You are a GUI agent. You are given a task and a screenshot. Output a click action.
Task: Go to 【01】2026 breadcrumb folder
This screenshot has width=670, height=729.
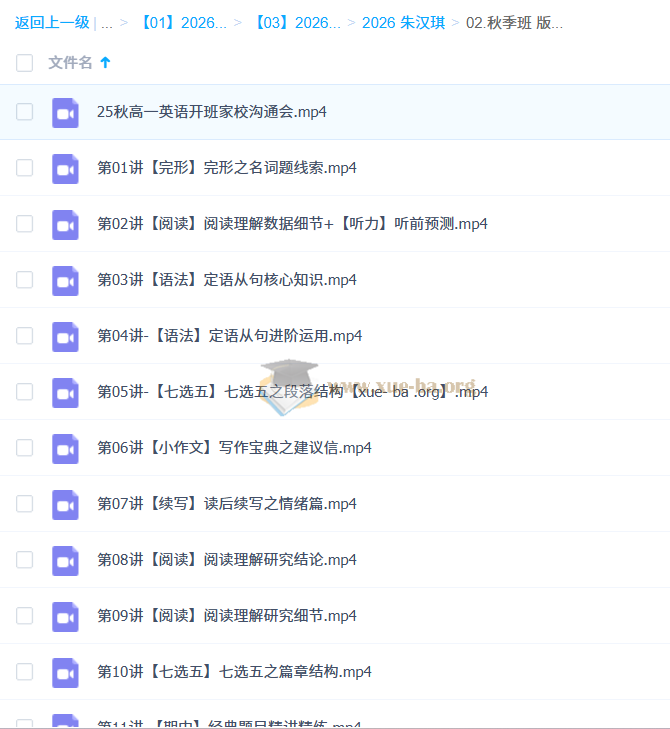pyautogui.click(x=182, y=23)
